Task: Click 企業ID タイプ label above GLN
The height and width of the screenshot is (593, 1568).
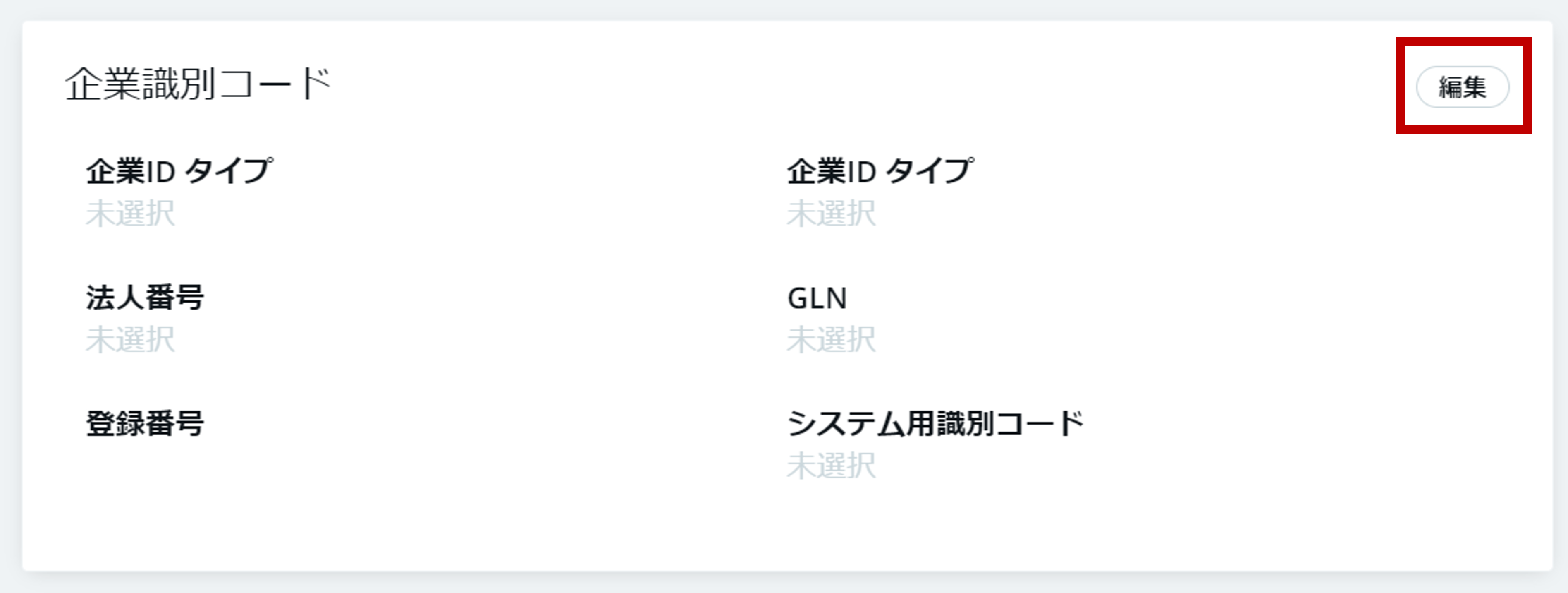Action: click(880, 170)
